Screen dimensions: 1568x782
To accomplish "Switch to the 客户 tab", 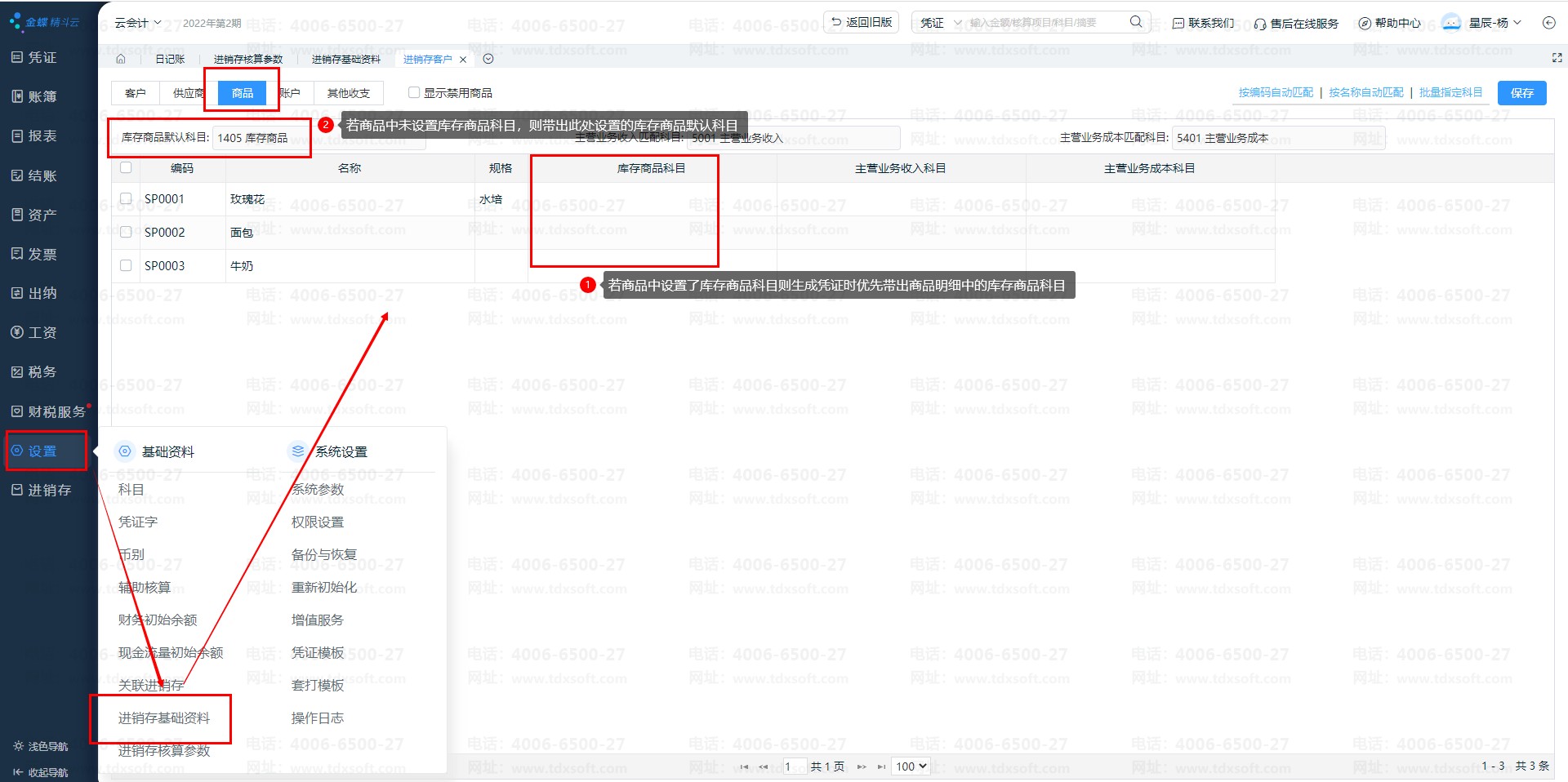I will coord(136,93).
